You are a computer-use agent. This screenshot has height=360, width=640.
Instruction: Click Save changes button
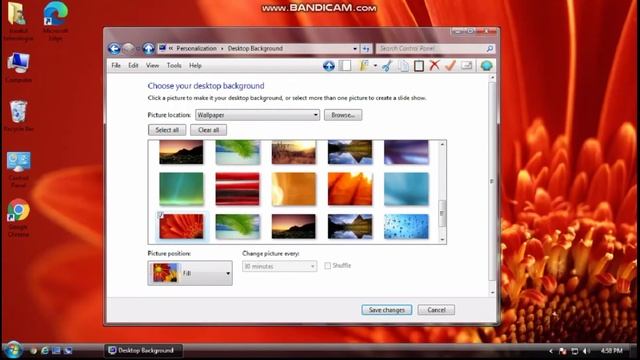click(387, 310)
